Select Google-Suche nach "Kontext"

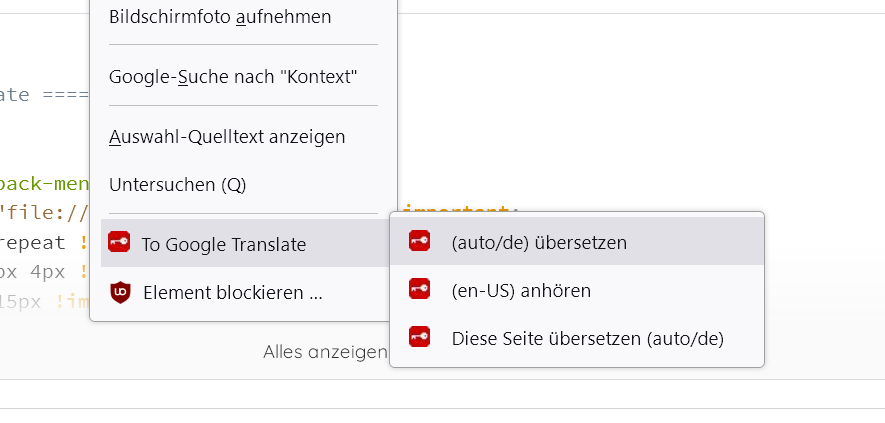tap(233, 76)
